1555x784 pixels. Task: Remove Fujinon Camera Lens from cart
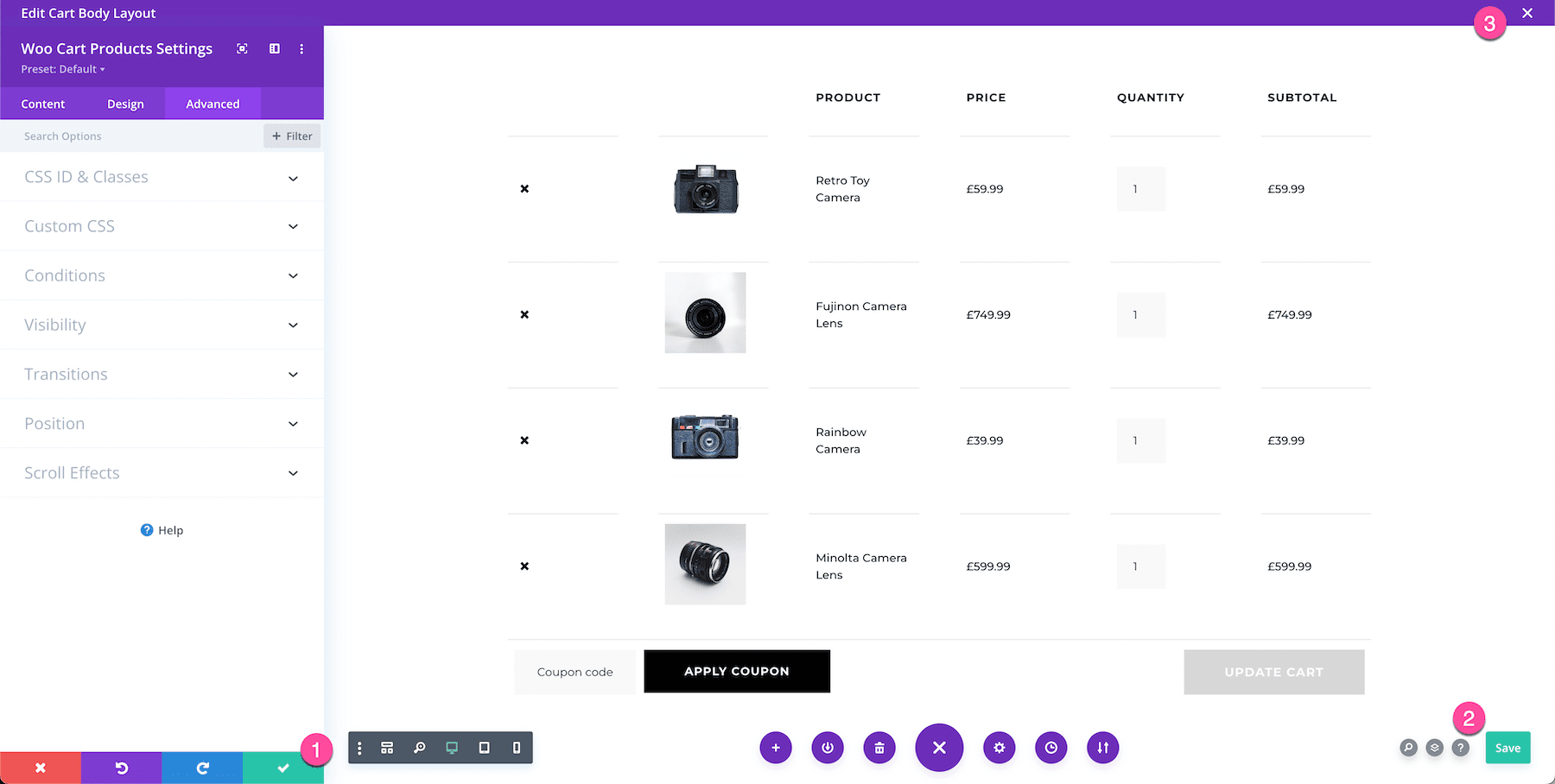click(524, 315)
